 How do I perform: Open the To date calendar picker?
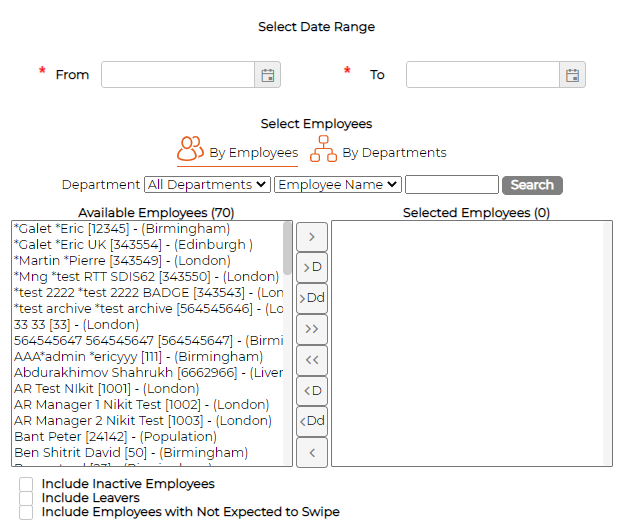coord(572,75)
